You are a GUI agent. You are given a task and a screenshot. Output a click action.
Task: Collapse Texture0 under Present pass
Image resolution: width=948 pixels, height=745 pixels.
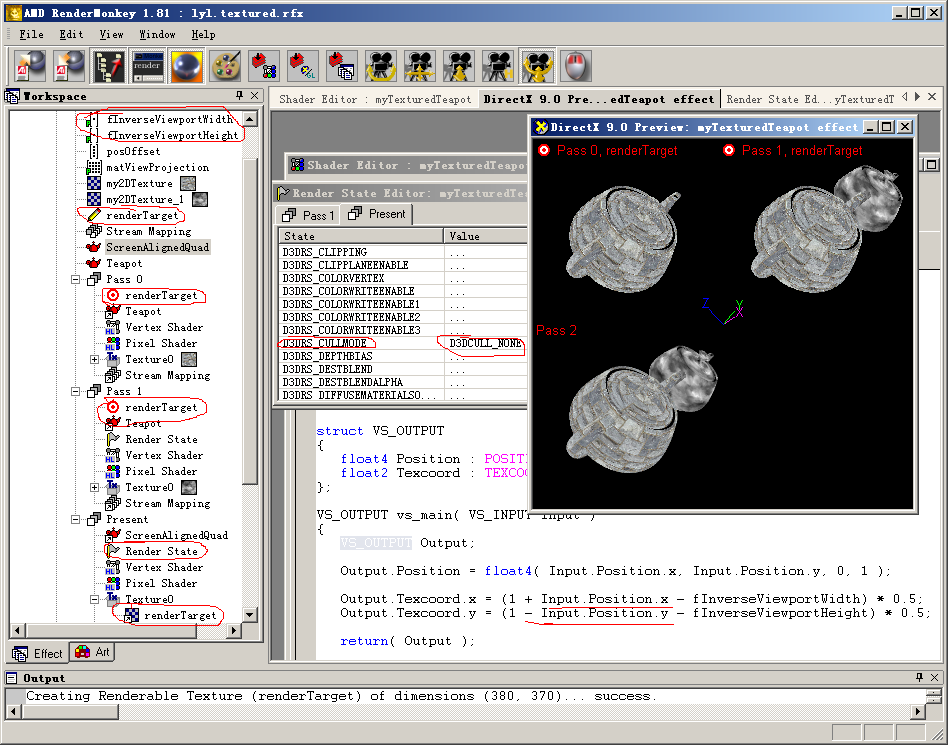pyautogui.click(x=94, y=599)
